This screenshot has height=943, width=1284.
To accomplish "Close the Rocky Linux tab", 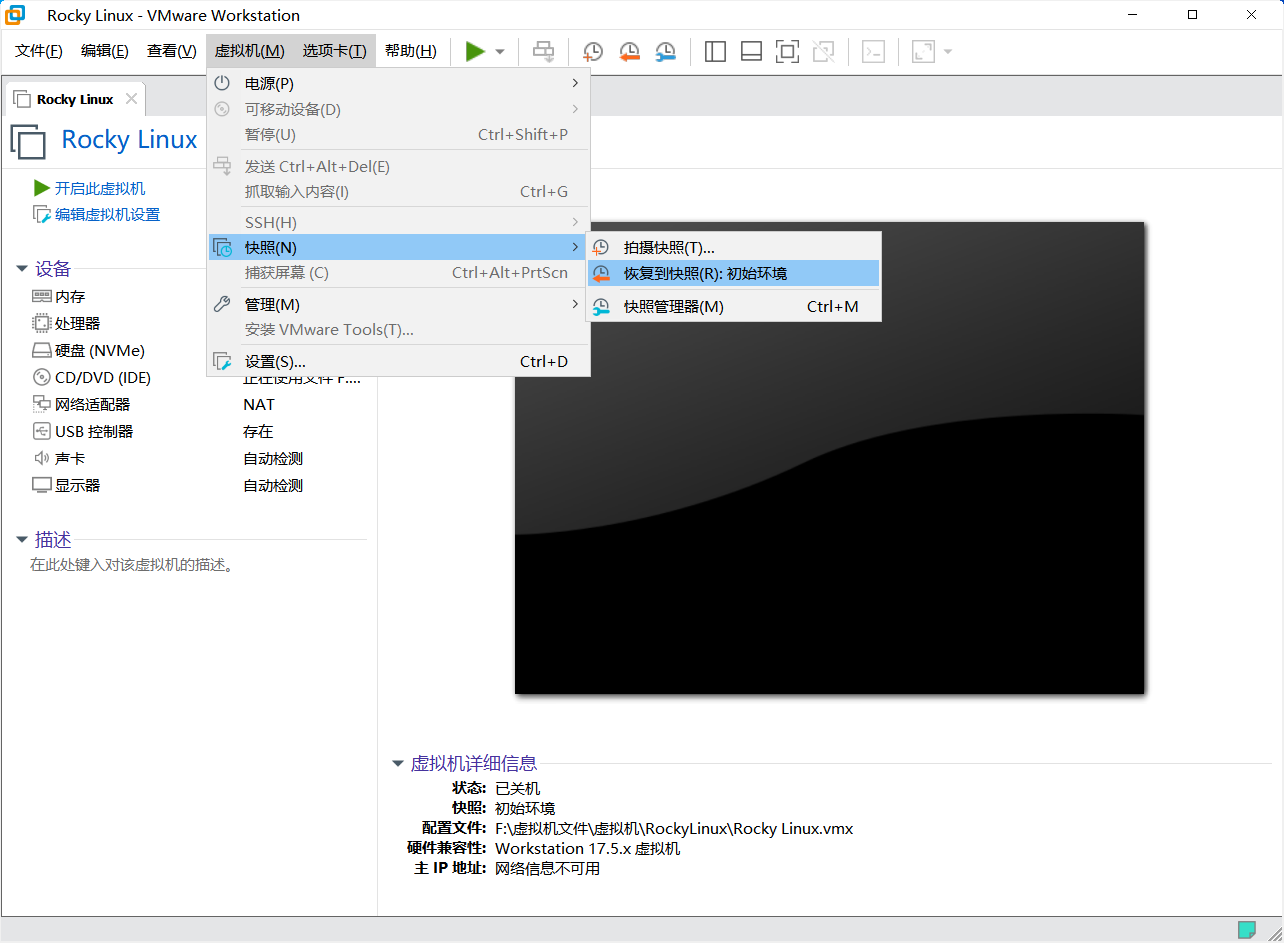I will [129, 99].
